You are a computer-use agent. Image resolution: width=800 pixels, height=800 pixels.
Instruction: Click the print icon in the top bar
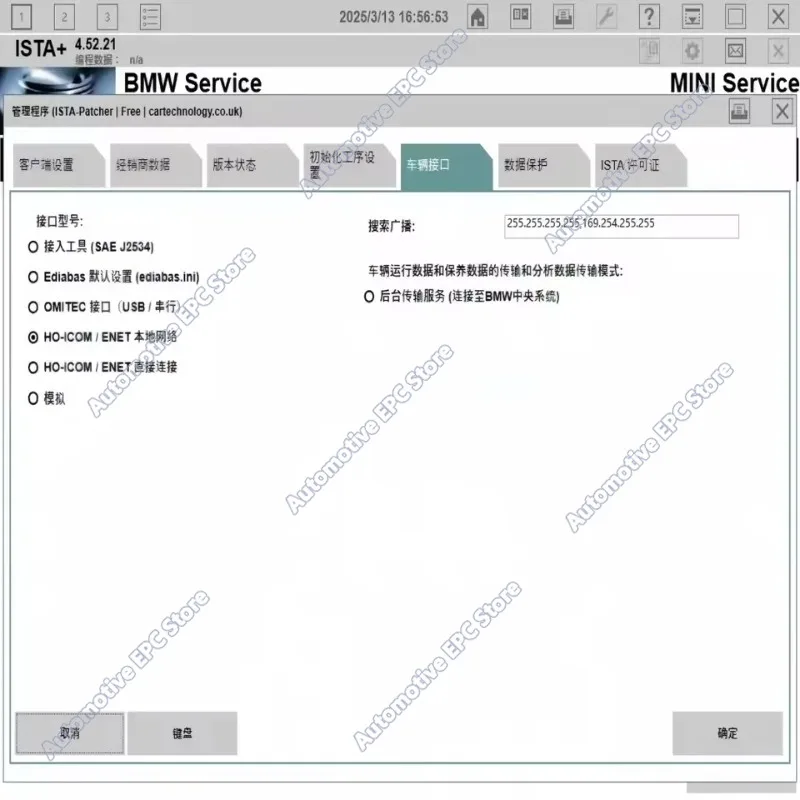563,17
